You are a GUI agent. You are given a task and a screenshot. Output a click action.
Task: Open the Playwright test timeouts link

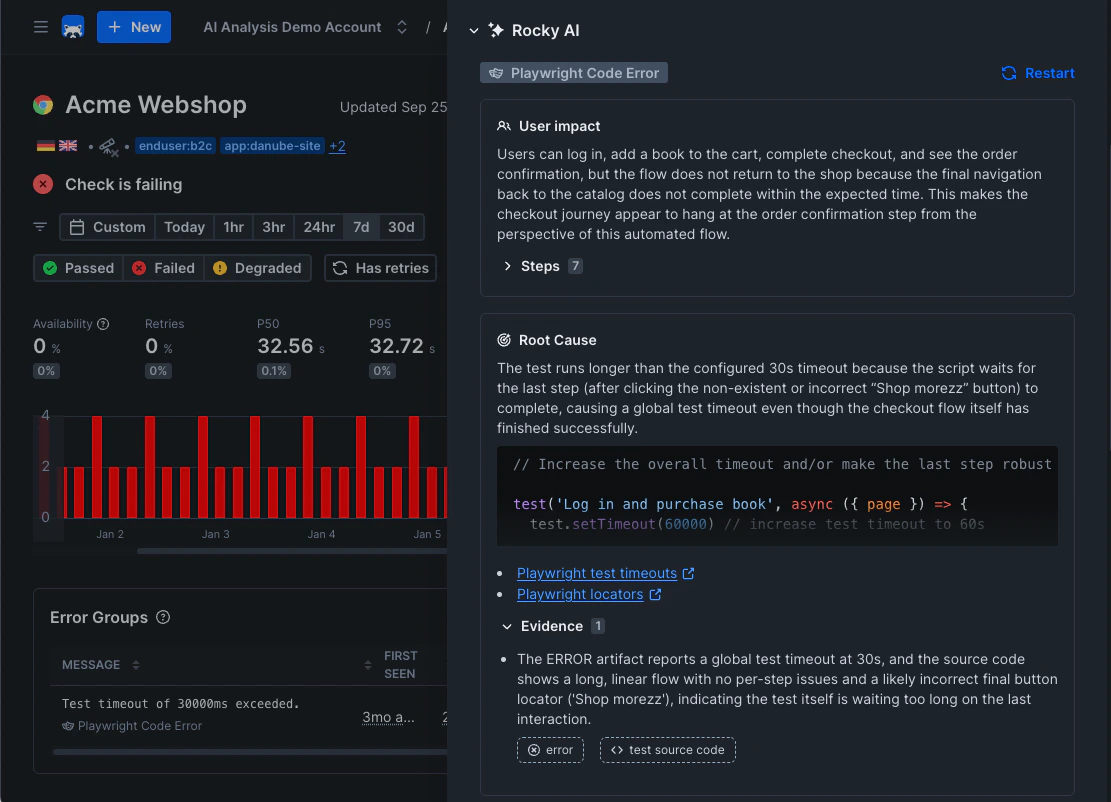coord(597,573)
